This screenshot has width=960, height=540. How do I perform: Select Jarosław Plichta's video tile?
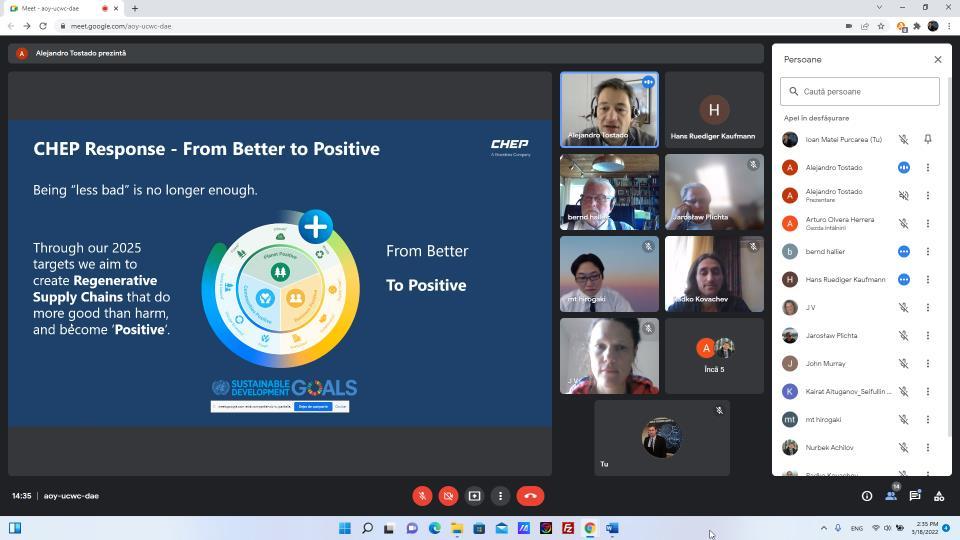(x=714, y=192)
